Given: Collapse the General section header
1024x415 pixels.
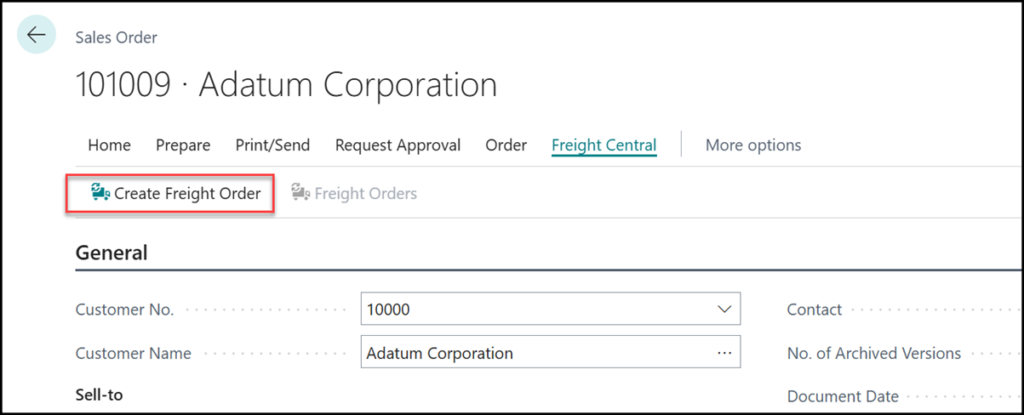Looking at the screenshot, I should (112, 253).
